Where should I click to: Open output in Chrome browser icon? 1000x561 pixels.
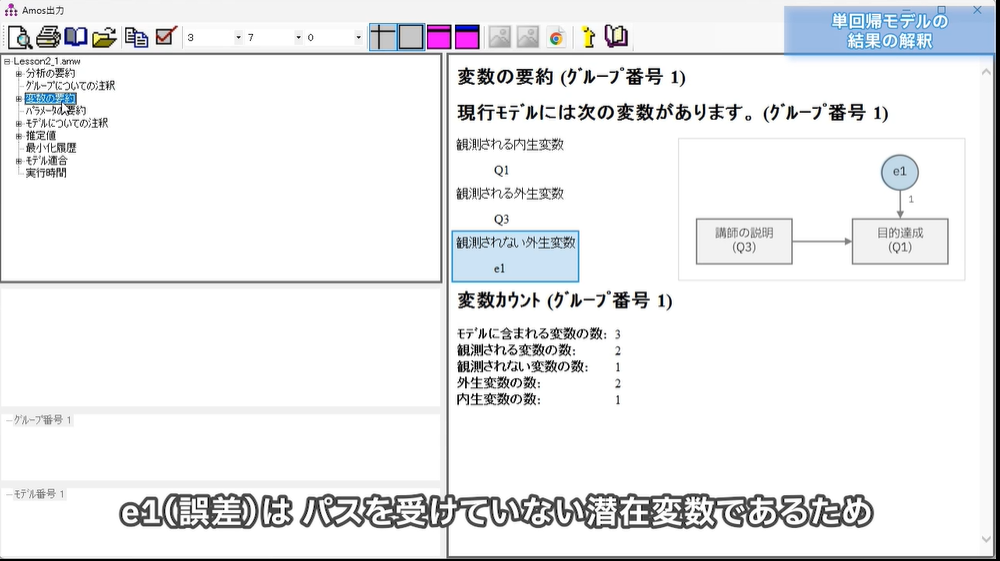[x=556, y=38]
